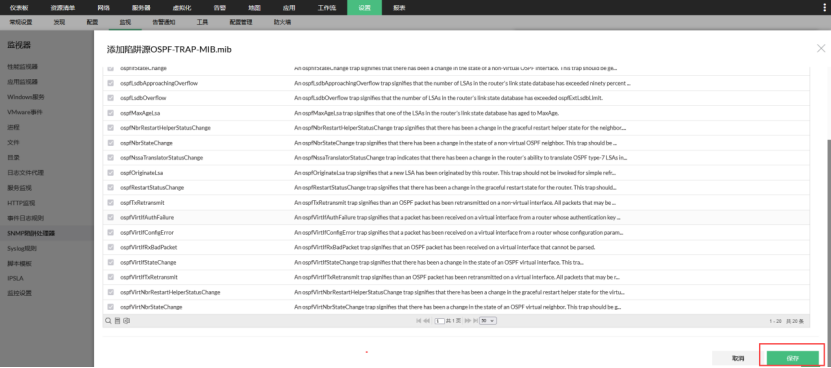Toggle checkbox for ospfVirtIfAuthFailure
The width and height of the screenshot is (831, 368).
111,217
